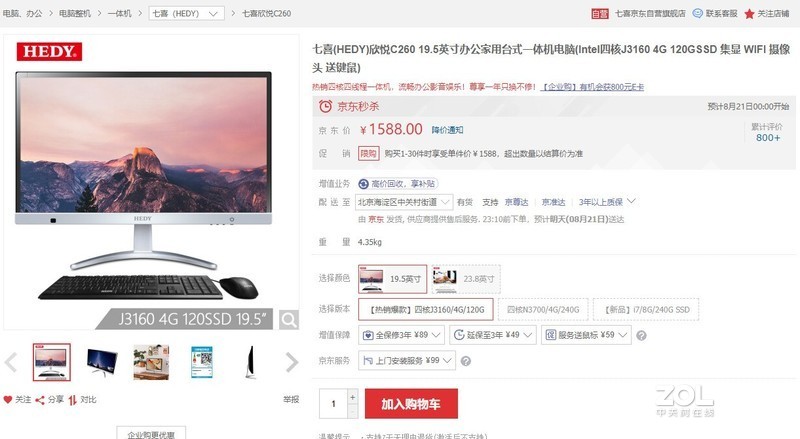Click the red star 关注店铺 icon
800x439 pixels.
[749, 14]
